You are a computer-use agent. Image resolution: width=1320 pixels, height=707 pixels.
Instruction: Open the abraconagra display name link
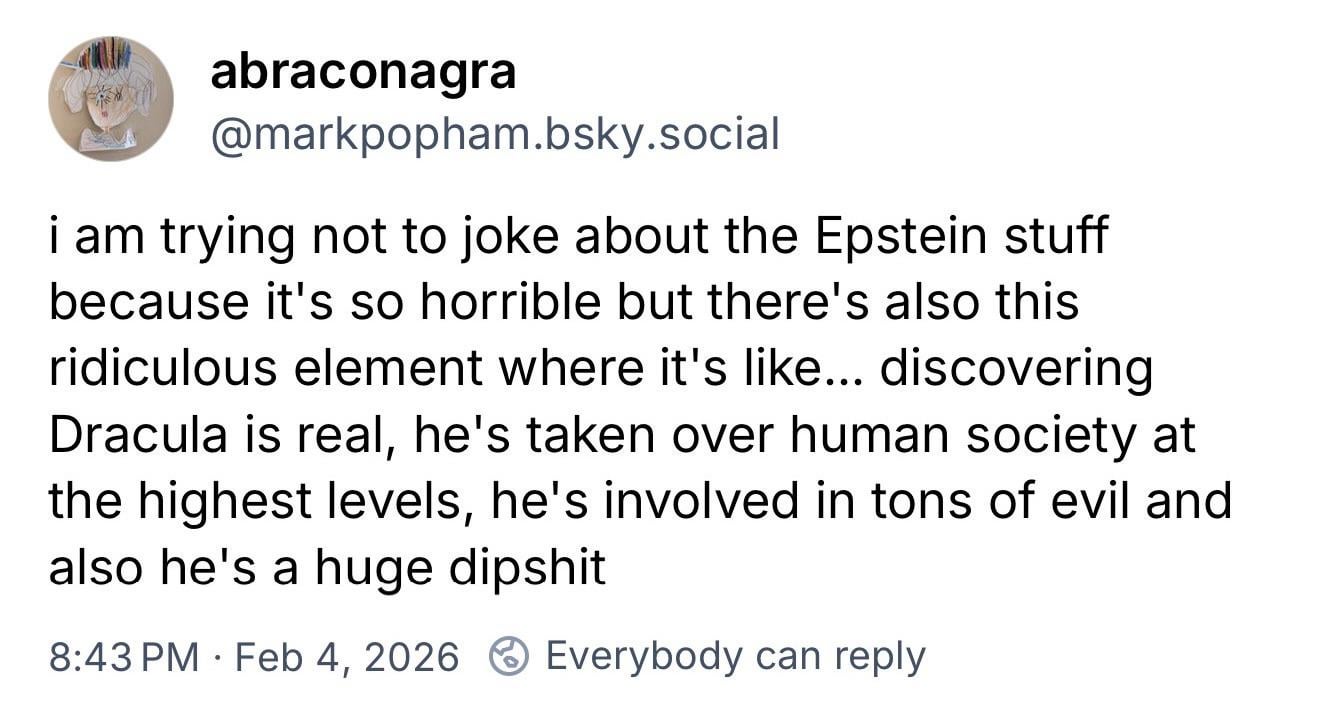tap(363, 72)
